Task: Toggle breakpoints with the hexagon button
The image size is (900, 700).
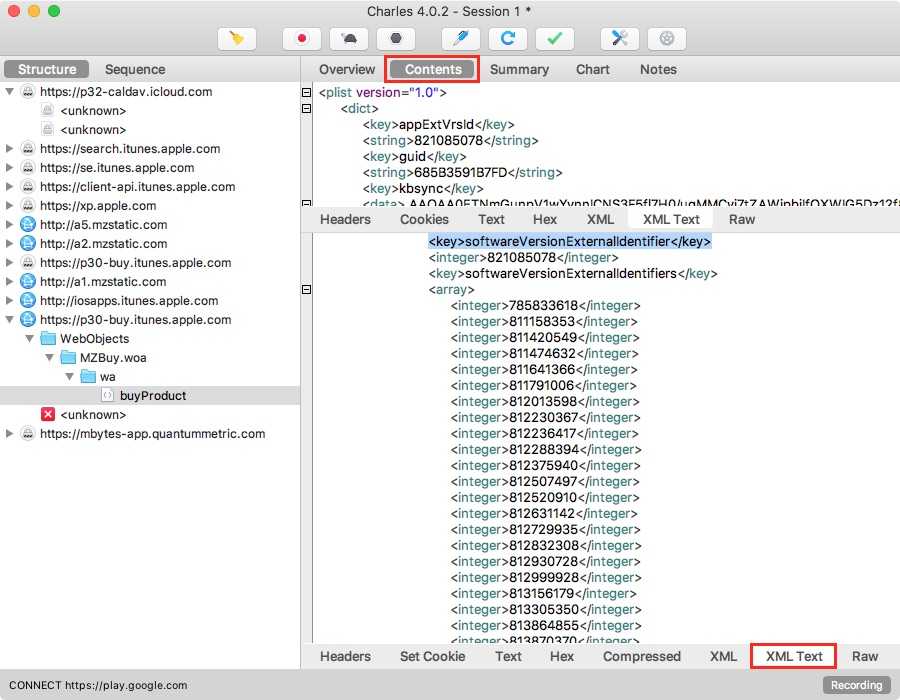Action: 396,39
